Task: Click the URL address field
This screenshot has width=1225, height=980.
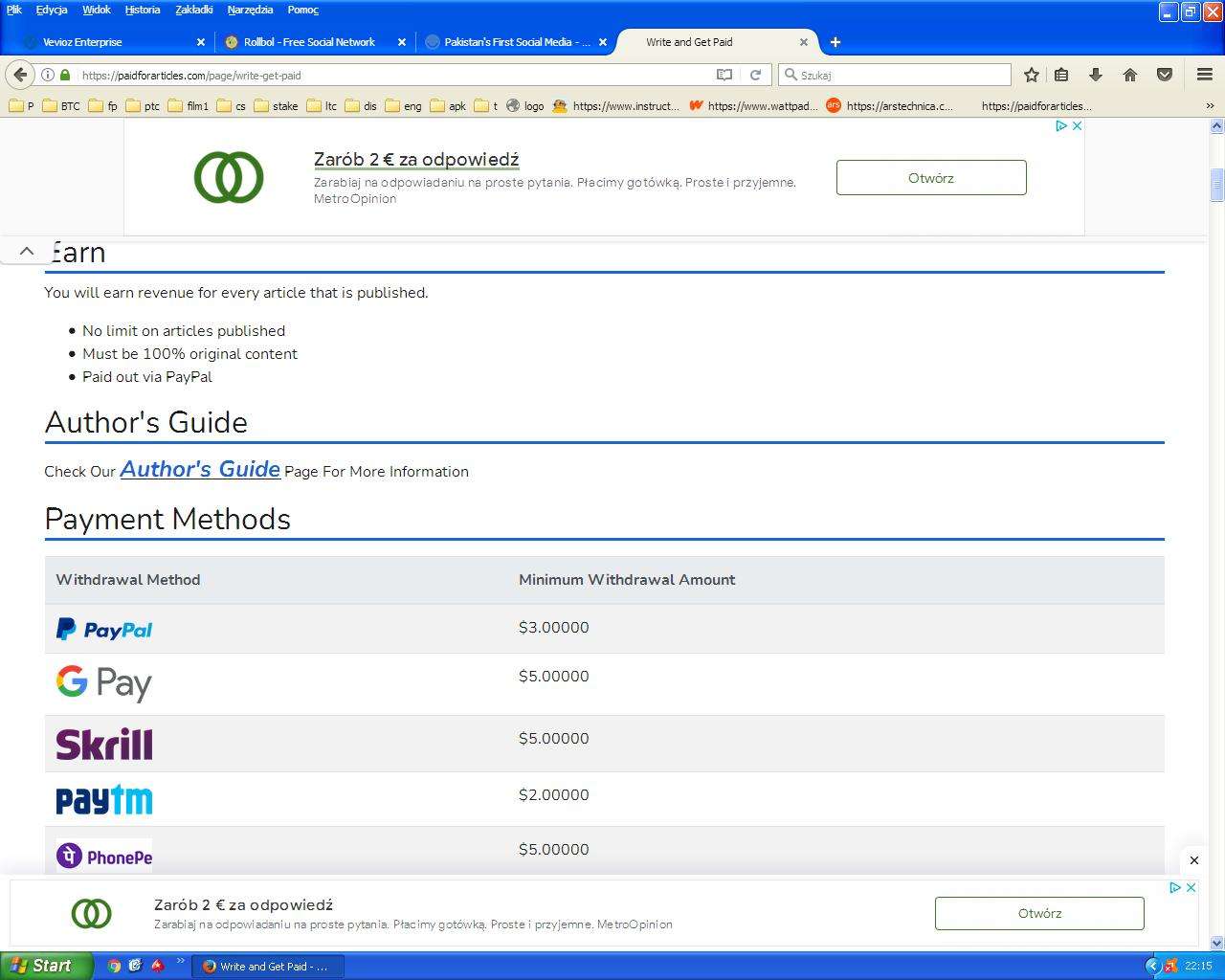Action: pyautogui.click(x=392, y=75)
